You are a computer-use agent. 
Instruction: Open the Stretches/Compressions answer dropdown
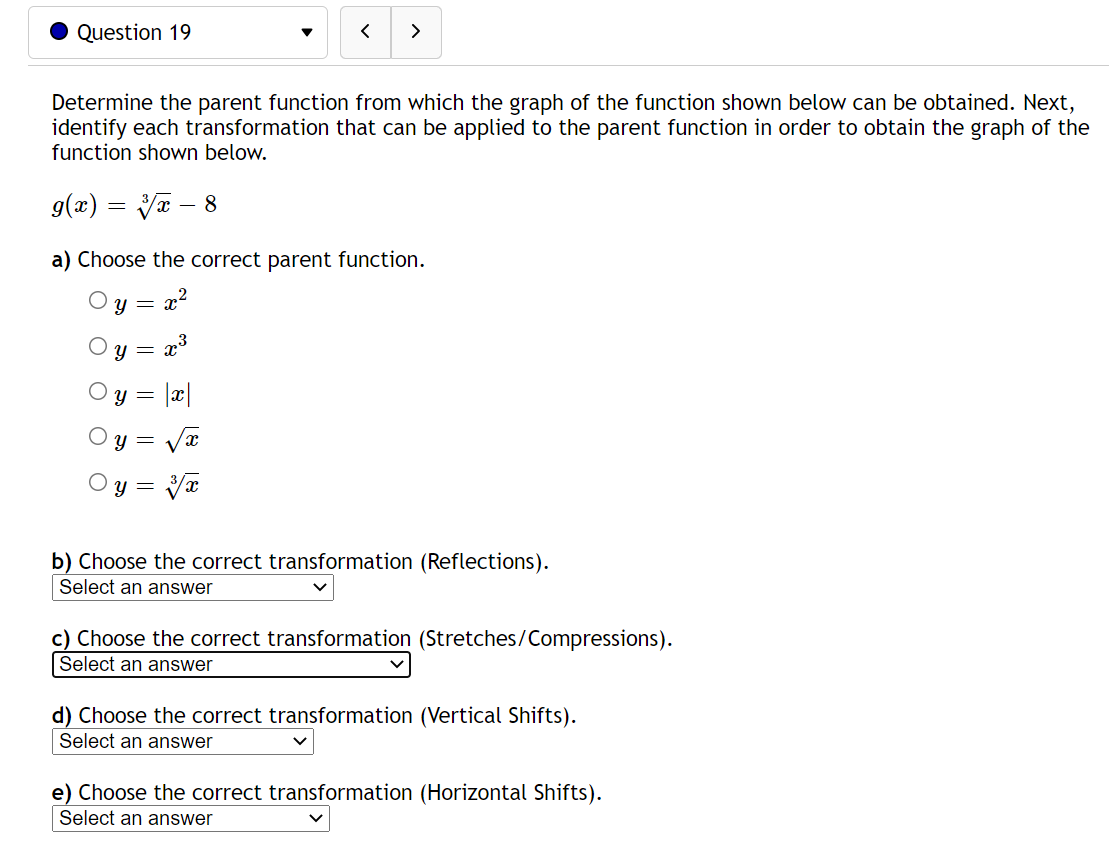click(230, 664)
